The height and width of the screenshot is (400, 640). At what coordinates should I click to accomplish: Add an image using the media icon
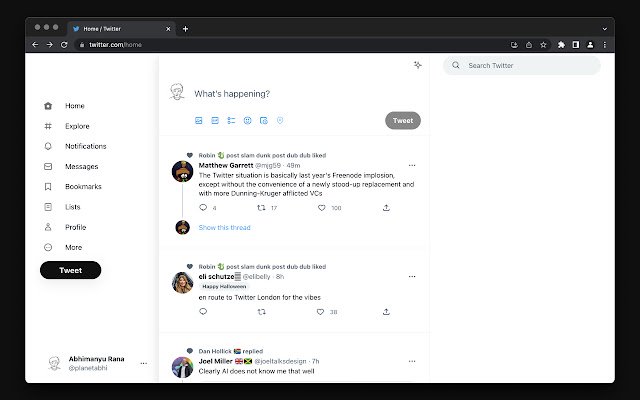199,120
